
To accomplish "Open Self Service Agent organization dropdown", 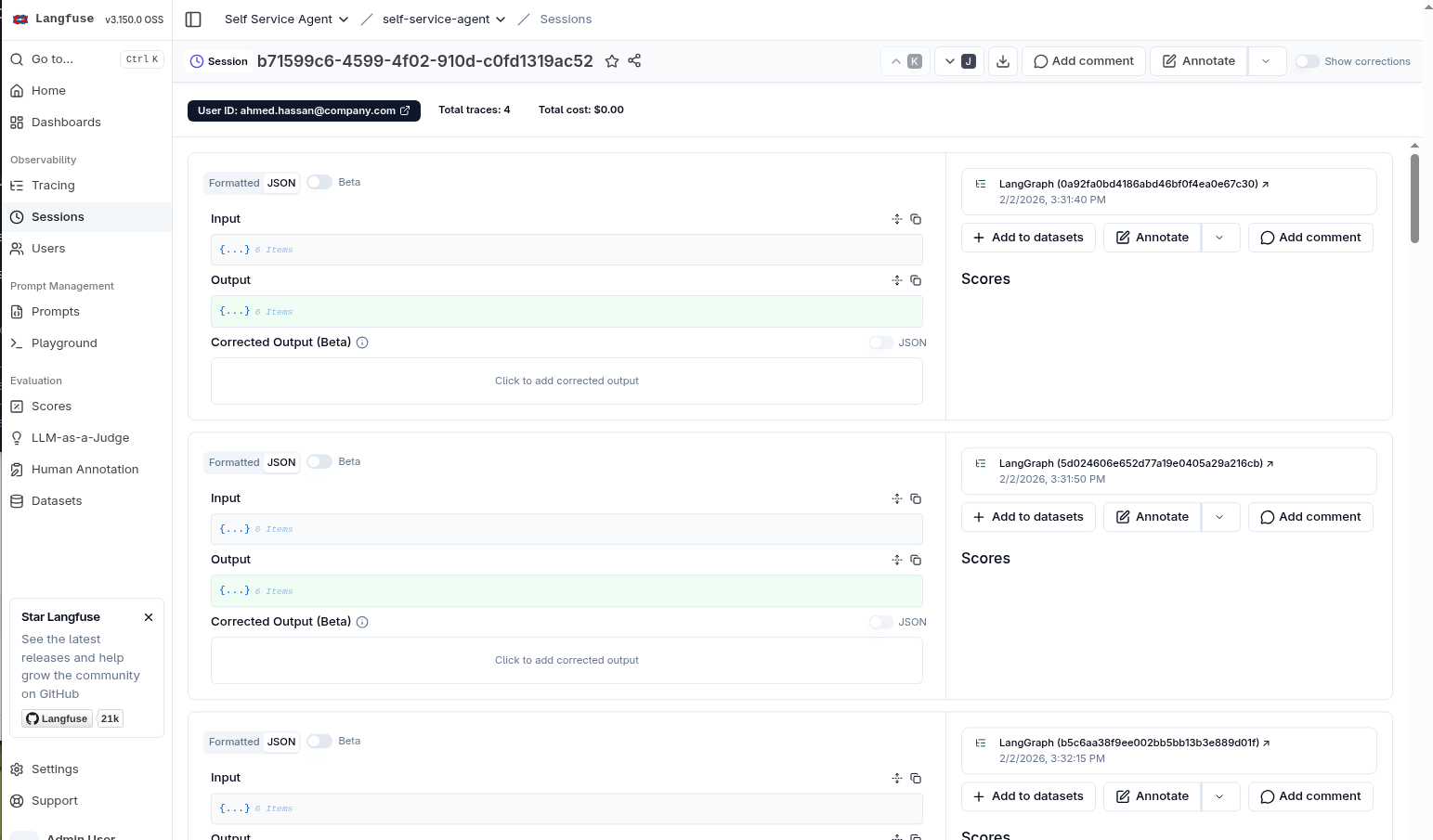I will coord(286,19).
